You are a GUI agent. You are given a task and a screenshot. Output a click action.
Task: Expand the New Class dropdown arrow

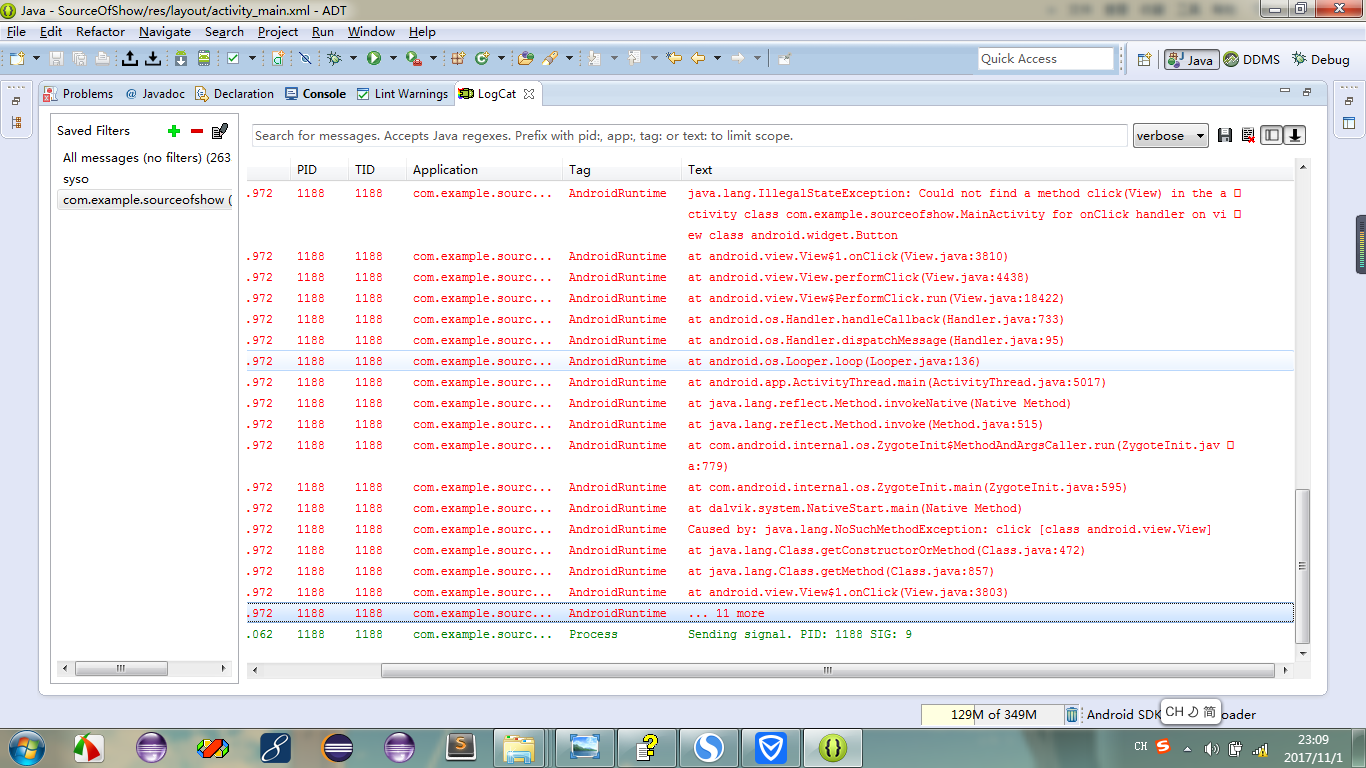click(501, 59)
